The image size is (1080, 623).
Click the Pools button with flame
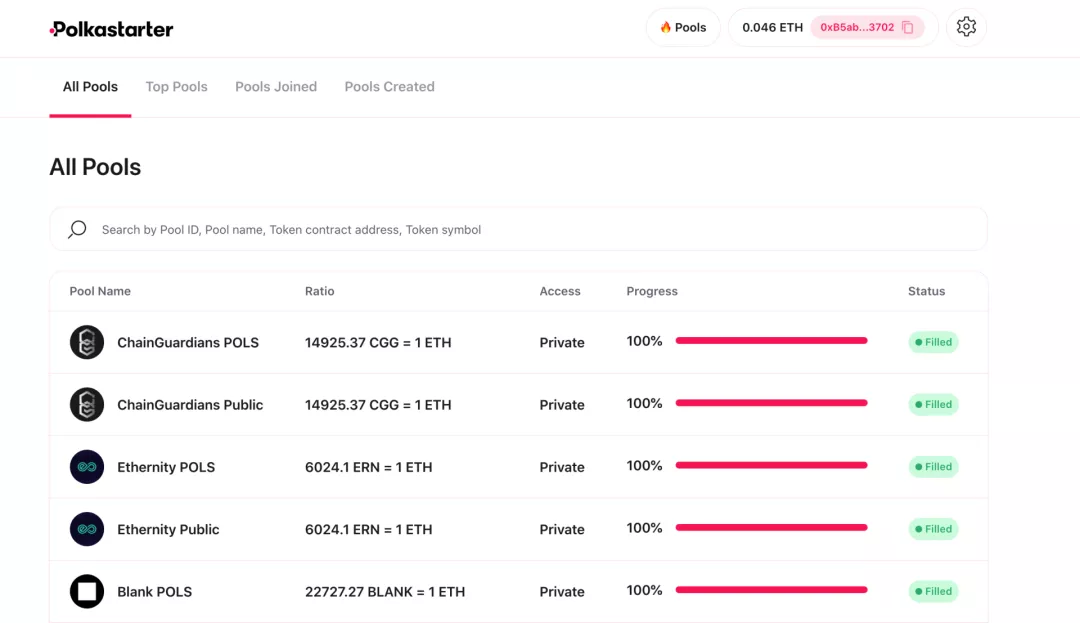point(683,28)
